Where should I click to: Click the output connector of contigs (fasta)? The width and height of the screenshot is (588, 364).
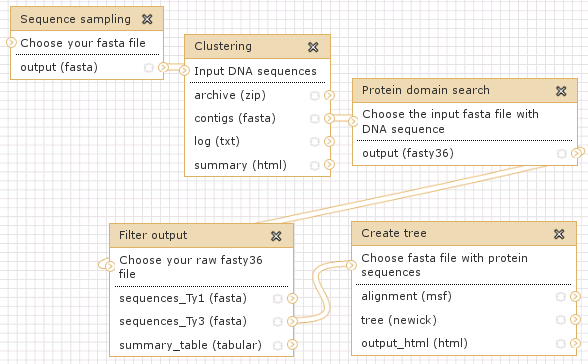(x=329, y=118)
